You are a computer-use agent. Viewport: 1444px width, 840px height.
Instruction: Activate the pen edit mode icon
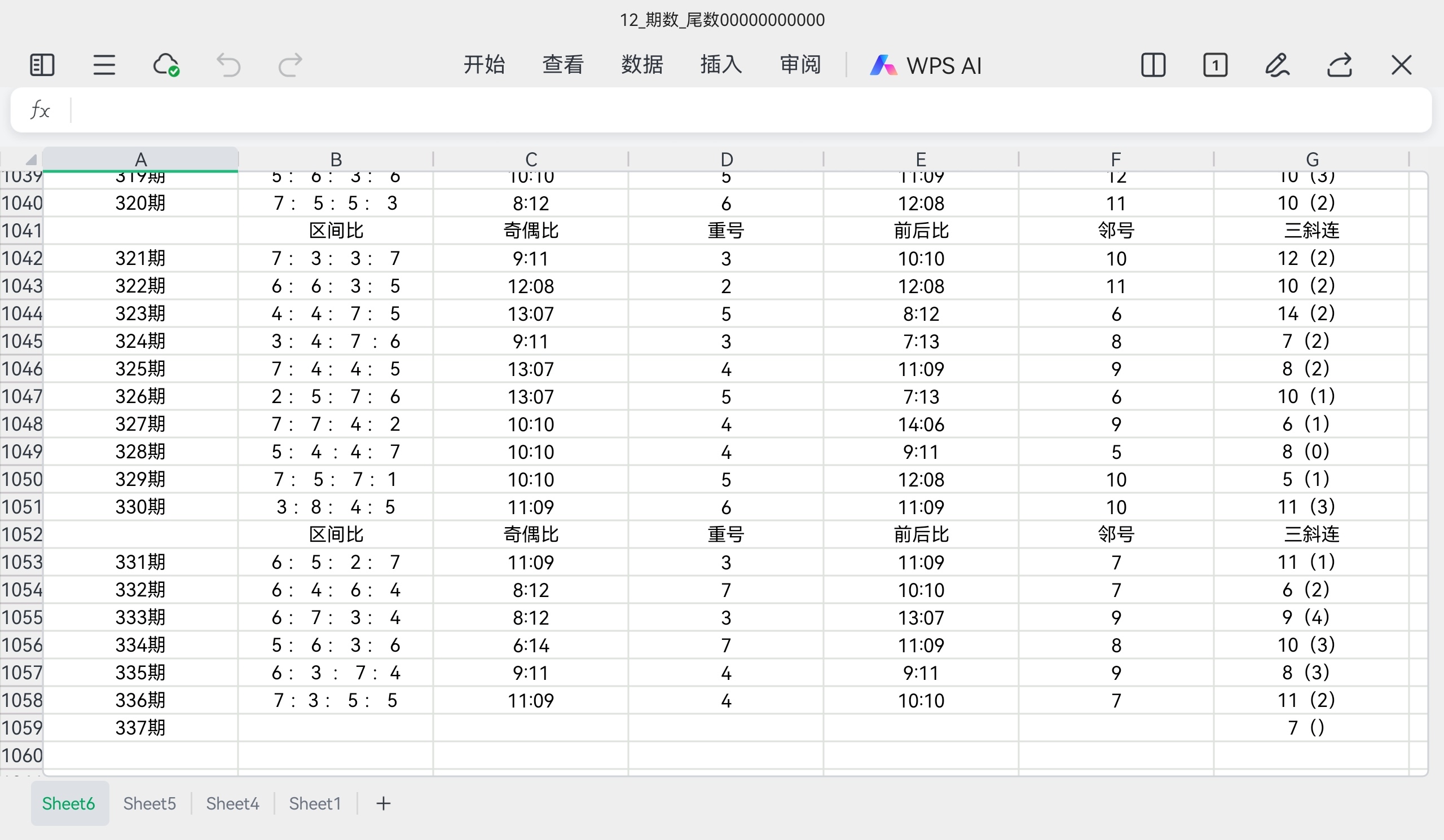1277,65
